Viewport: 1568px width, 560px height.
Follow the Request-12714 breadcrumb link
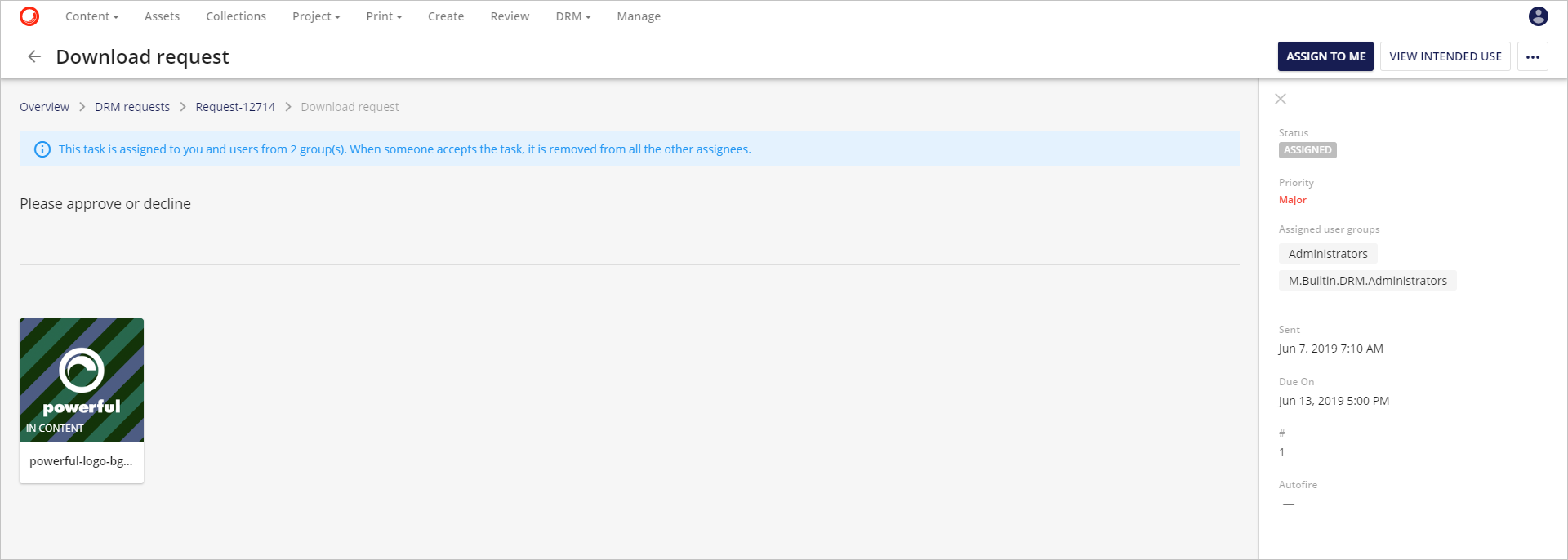pos(235,107)
